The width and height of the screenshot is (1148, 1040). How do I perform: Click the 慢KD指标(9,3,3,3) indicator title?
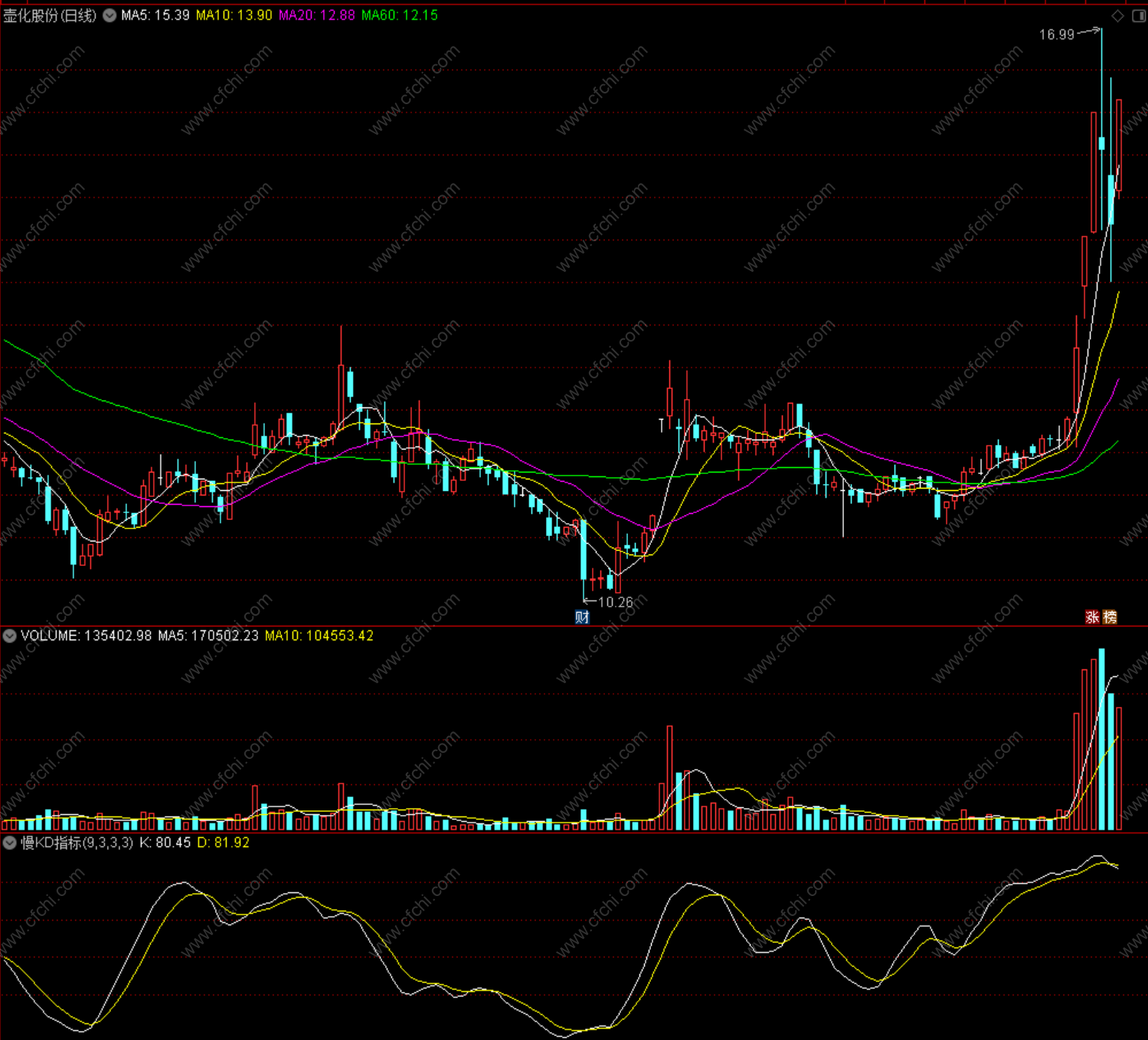77,842
